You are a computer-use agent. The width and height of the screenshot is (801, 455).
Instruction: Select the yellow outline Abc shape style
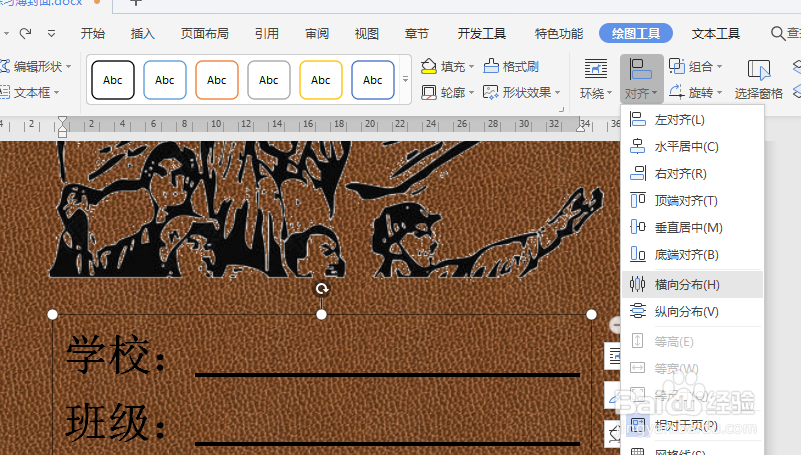(321, 80)
